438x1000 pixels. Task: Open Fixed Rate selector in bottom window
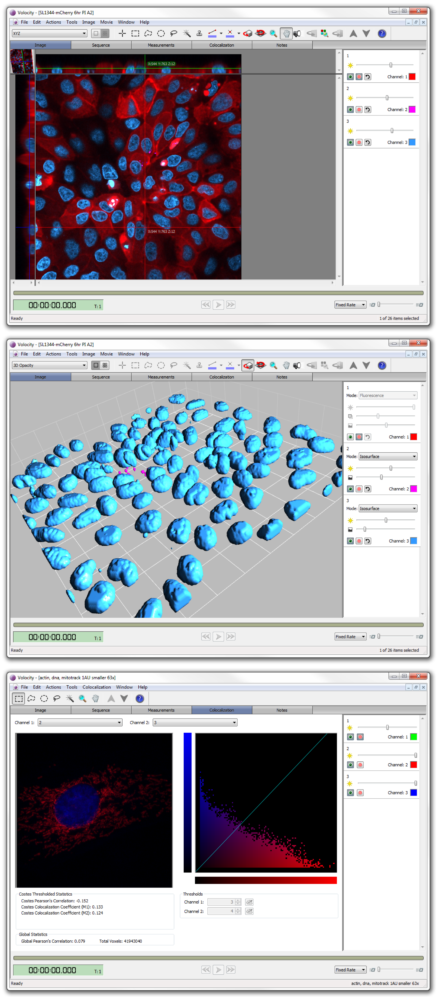coord(350,970)
